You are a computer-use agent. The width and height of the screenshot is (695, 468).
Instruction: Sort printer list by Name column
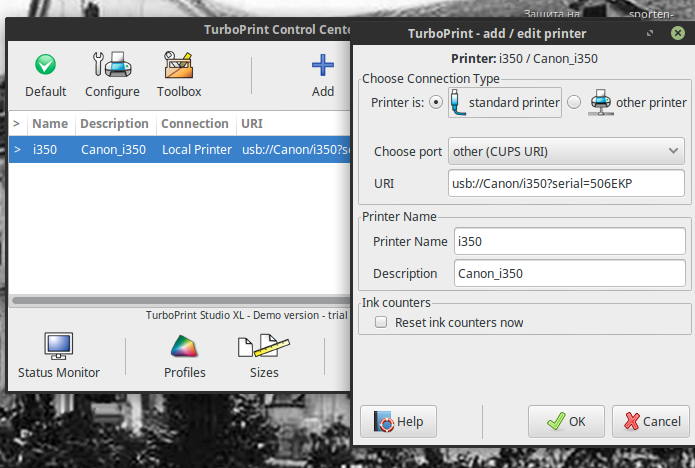tap(51, 123)
